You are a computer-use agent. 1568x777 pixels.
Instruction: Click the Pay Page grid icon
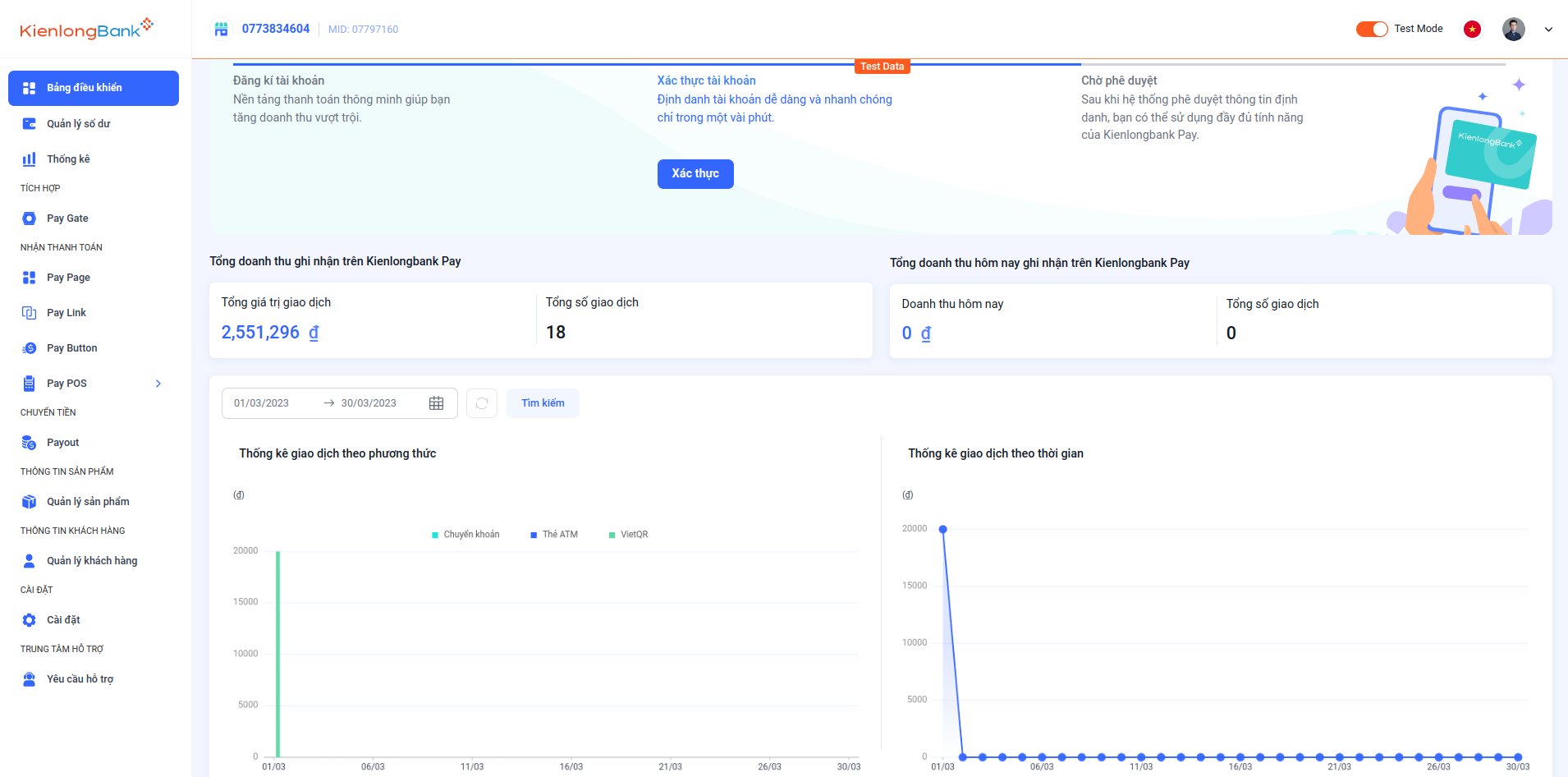tap(29, 278)
